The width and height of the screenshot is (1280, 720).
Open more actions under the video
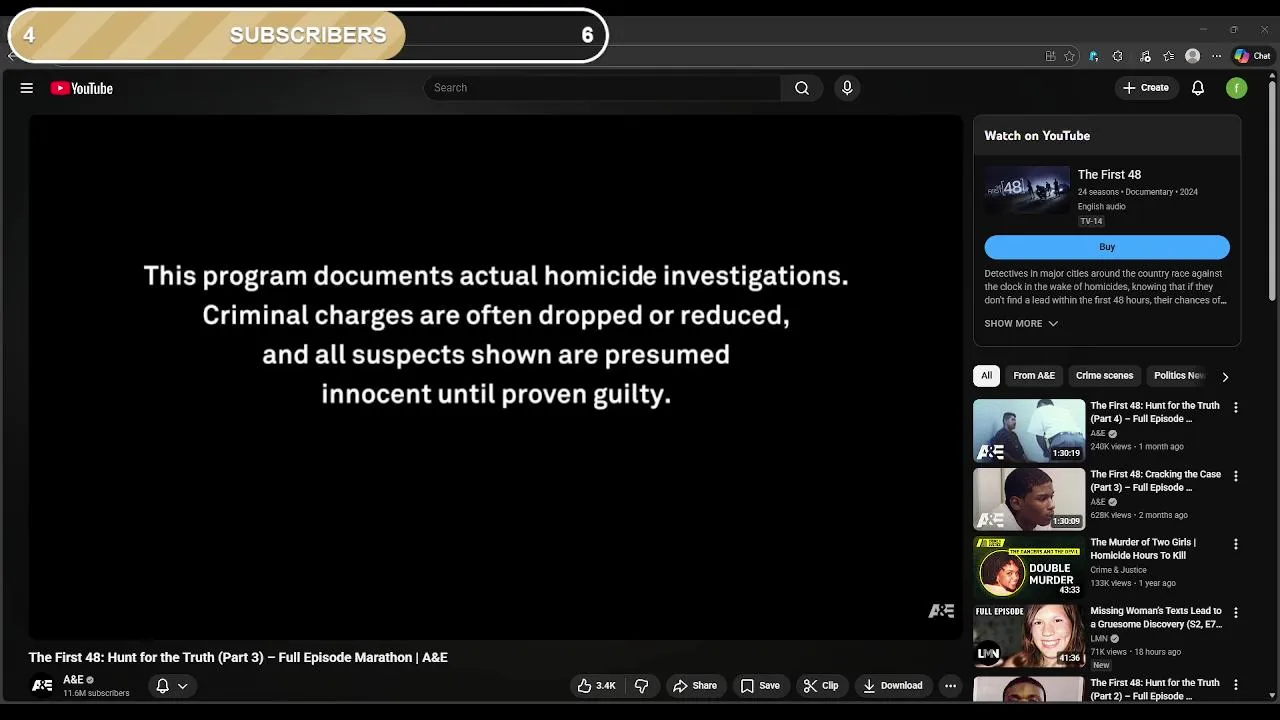tap(950, 686)
